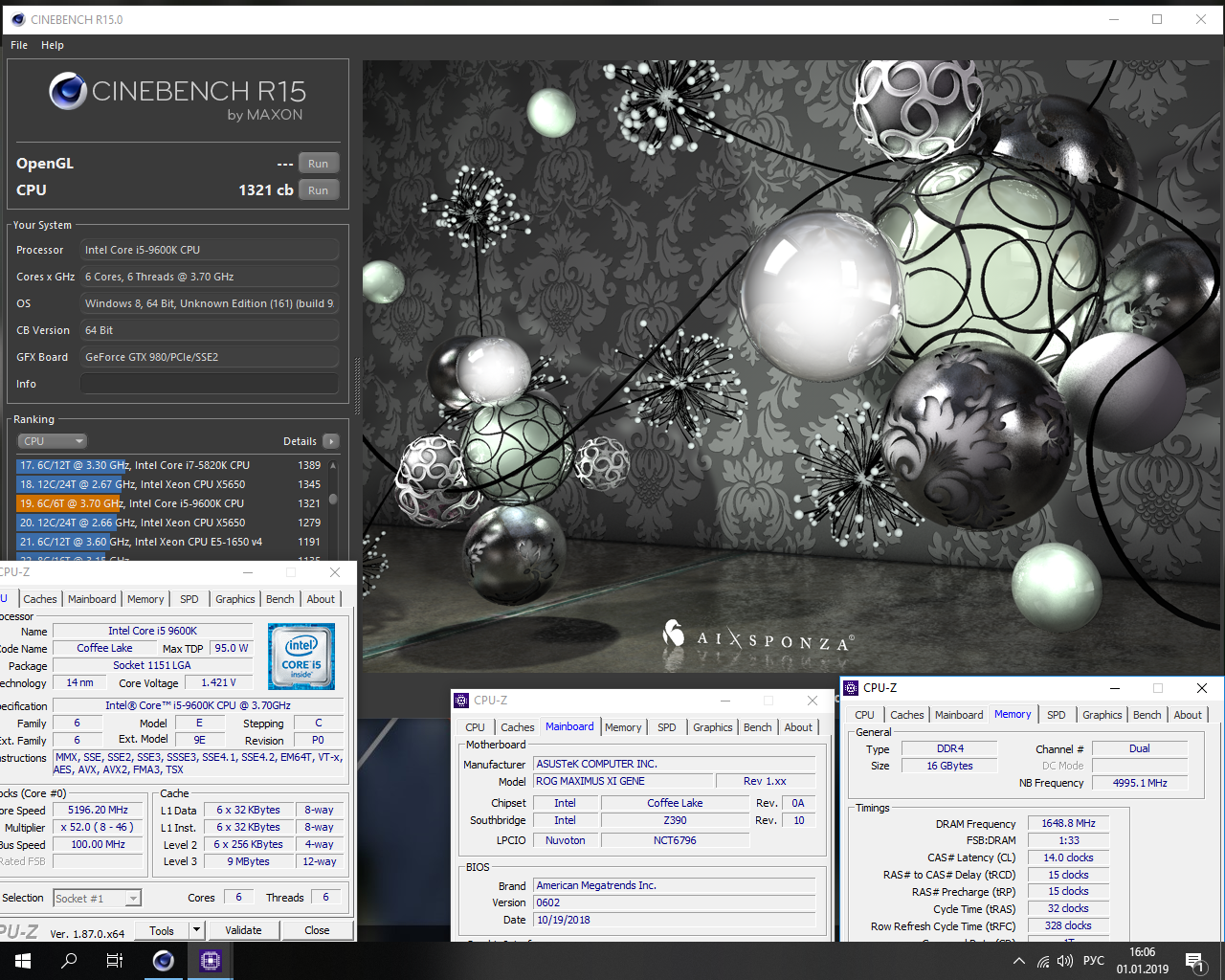Screen dimensions: 1225x980
Task: Select highlighted i5-9600K ranking row
Action: click(170, 503)
